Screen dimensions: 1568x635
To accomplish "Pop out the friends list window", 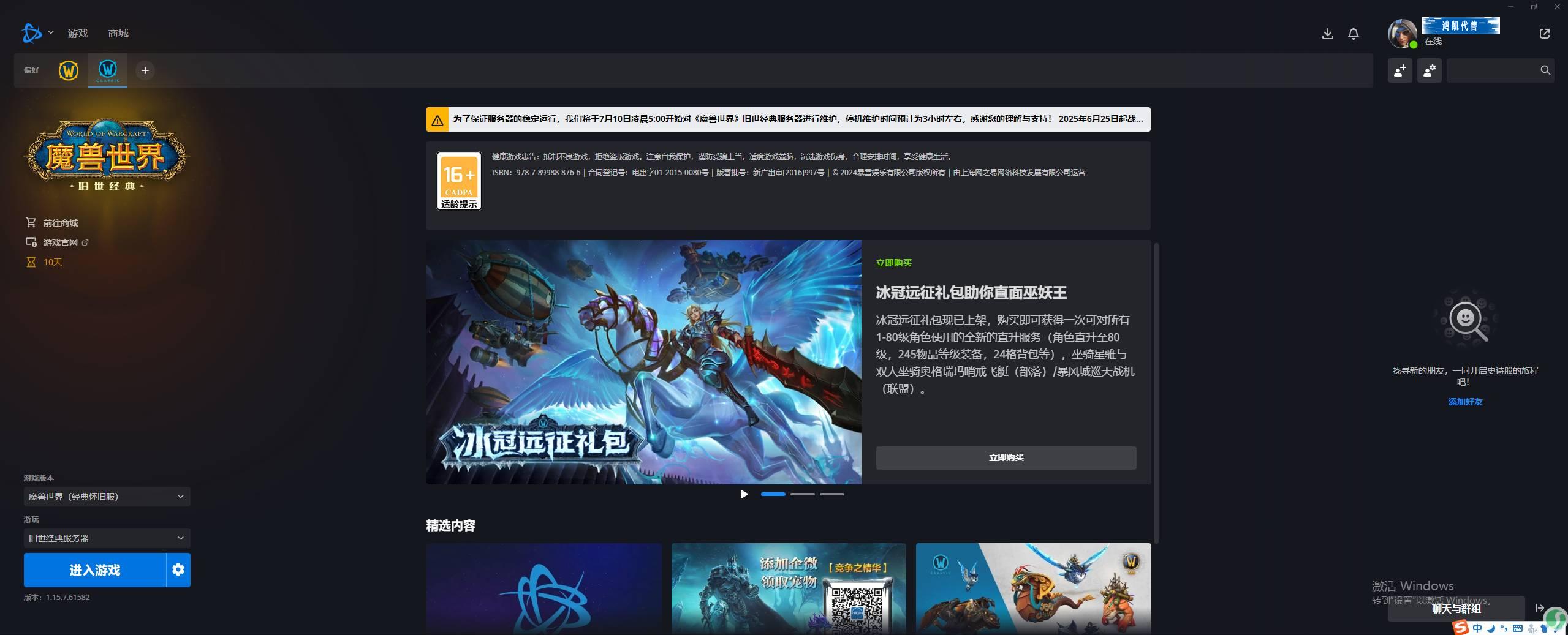I will pos(1545,34).
